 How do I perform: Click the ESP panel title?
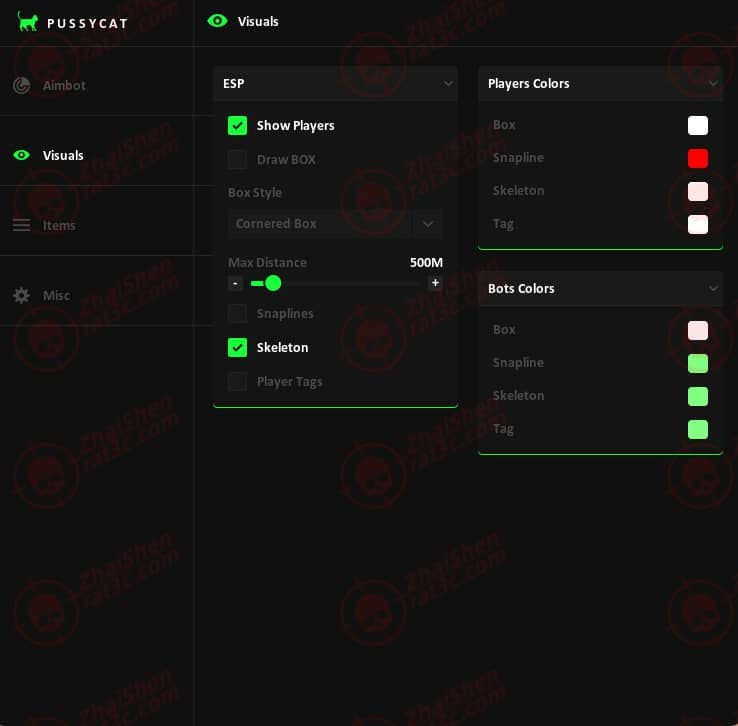[233, 84]
